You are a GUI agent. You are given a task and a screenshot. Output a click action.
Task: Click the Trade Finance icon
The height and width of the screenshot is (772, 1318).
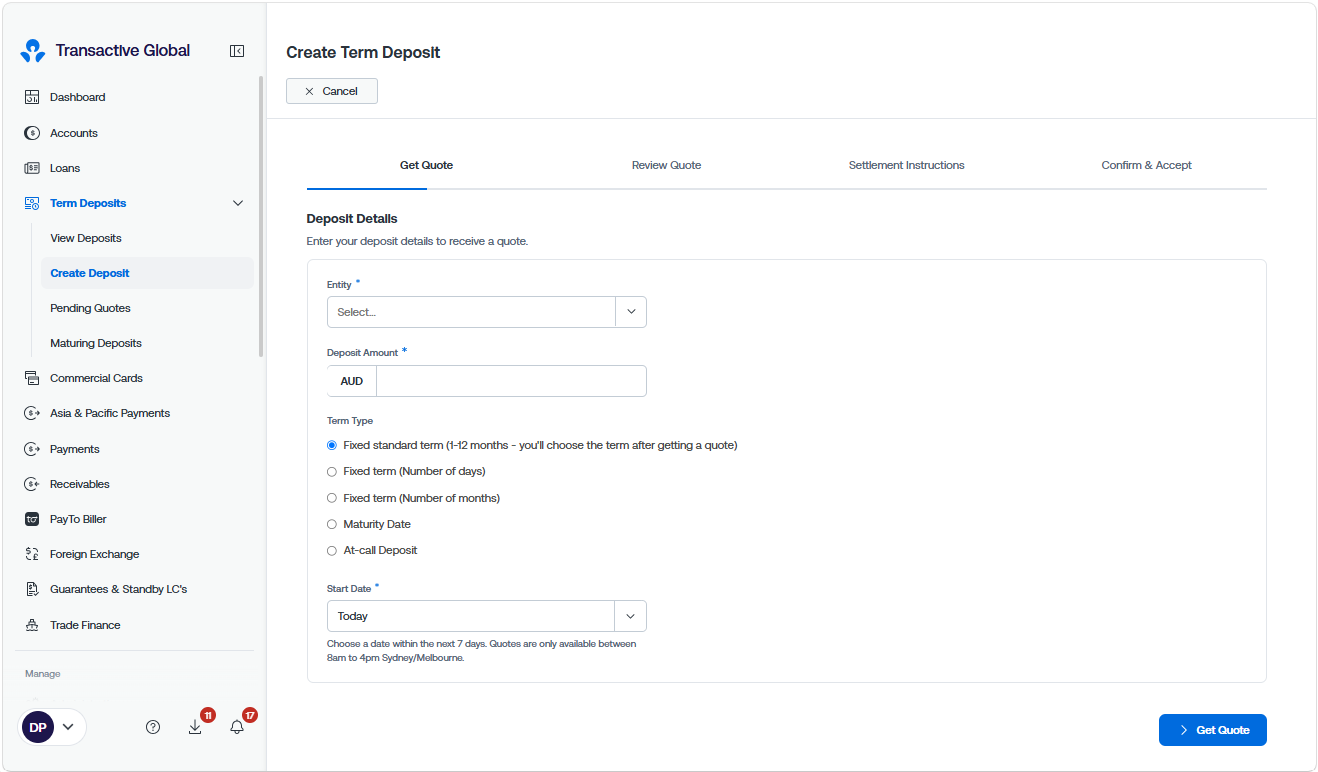pos(31,625)
